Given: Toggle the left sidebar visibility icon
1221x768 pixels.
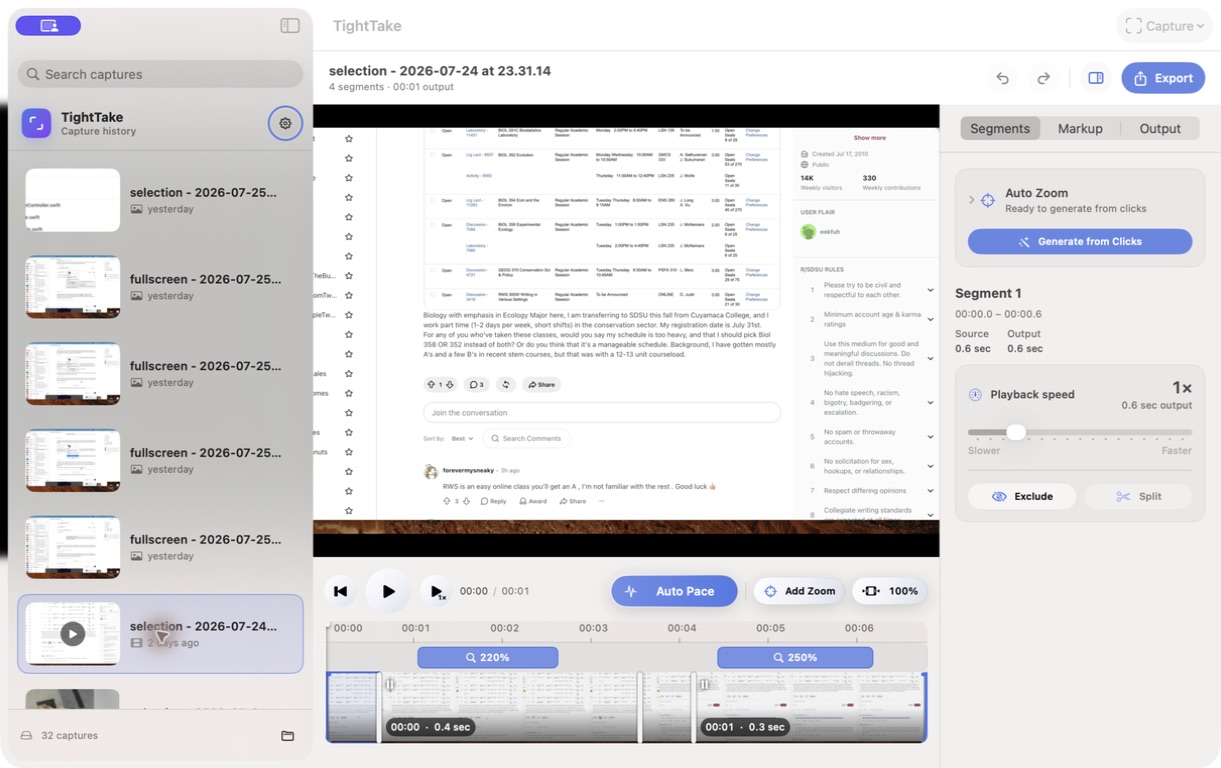Looking at the screenshot, I should pyautogui.click(x=290, y=26).
